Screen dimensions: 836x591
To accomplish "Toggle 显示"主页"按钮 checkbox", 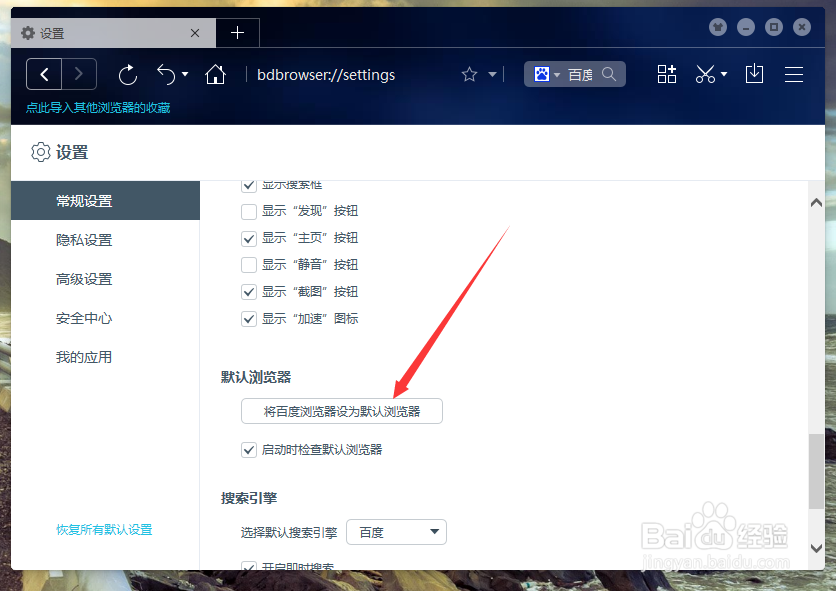I will [249, 238].
